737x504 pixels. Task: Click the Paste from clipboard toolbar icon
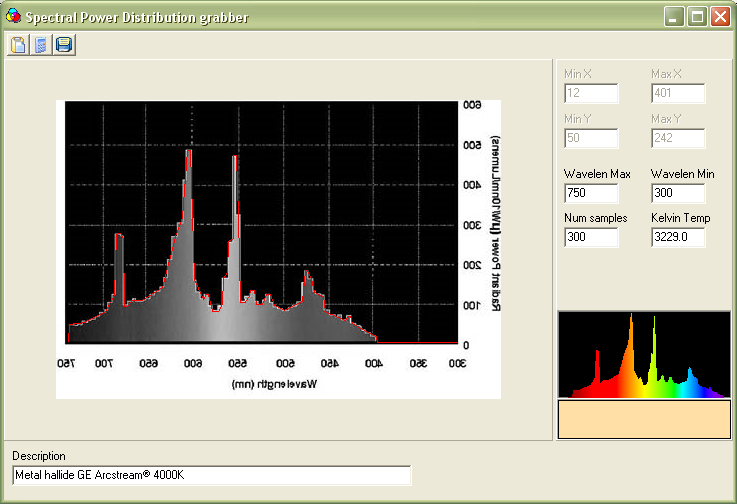18,45
